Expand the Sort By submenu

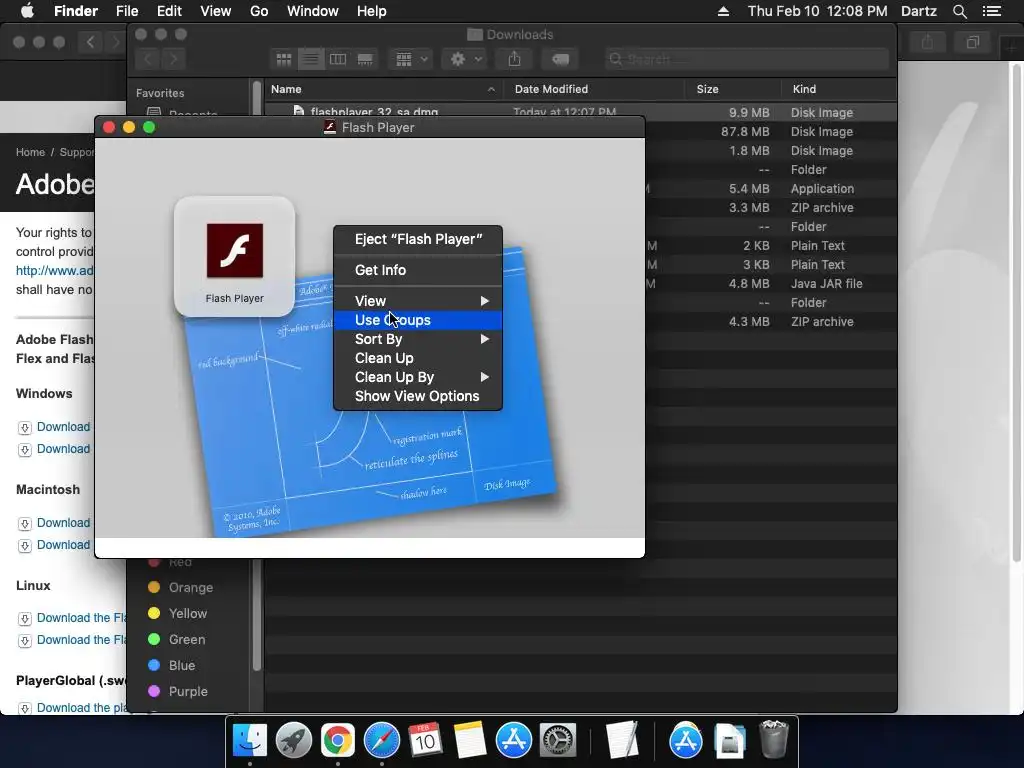coord(418,339)
